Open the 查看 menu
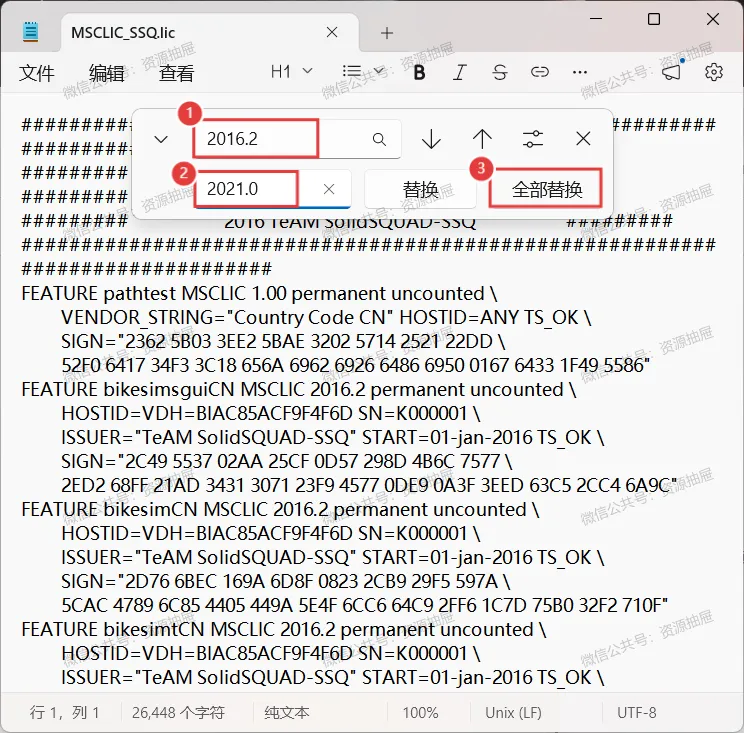The width and height of the screenshot is (744, 733). pyautogui.click(x=177, y=73)
